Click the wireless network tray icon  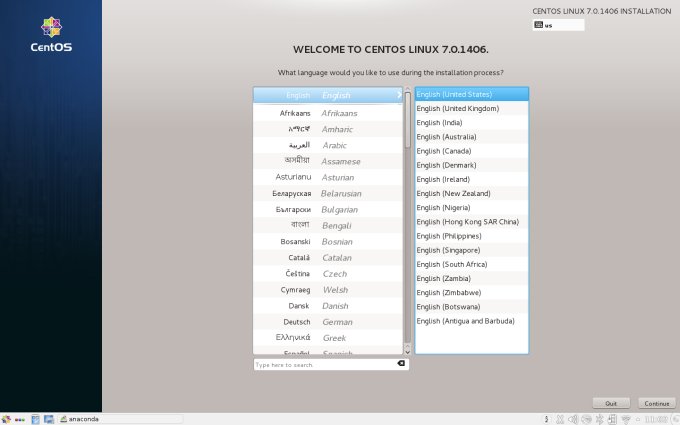(x=625, y=419)
